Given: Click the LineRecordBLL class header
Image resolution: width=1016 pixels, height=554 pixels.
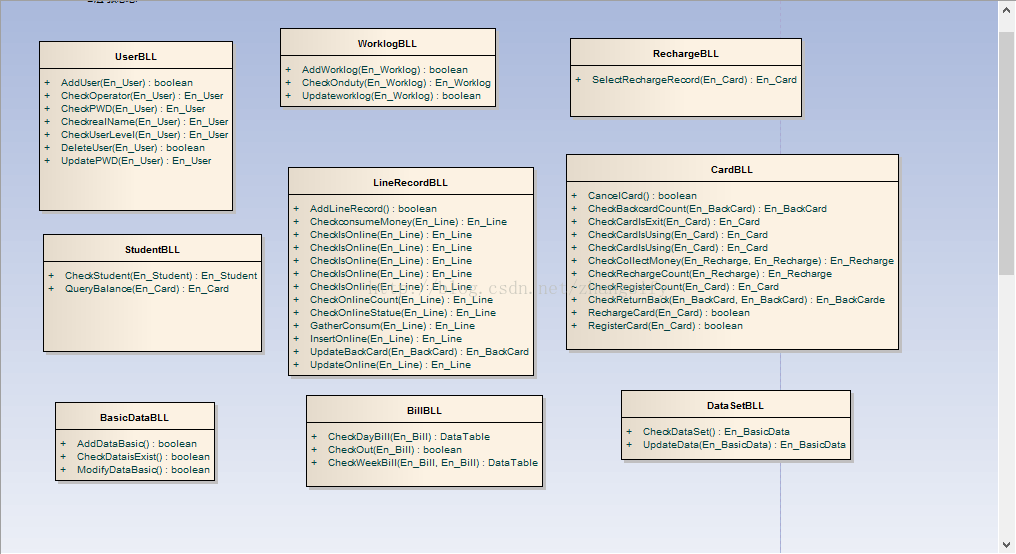Looking at the screenshot, I should 410,183.
